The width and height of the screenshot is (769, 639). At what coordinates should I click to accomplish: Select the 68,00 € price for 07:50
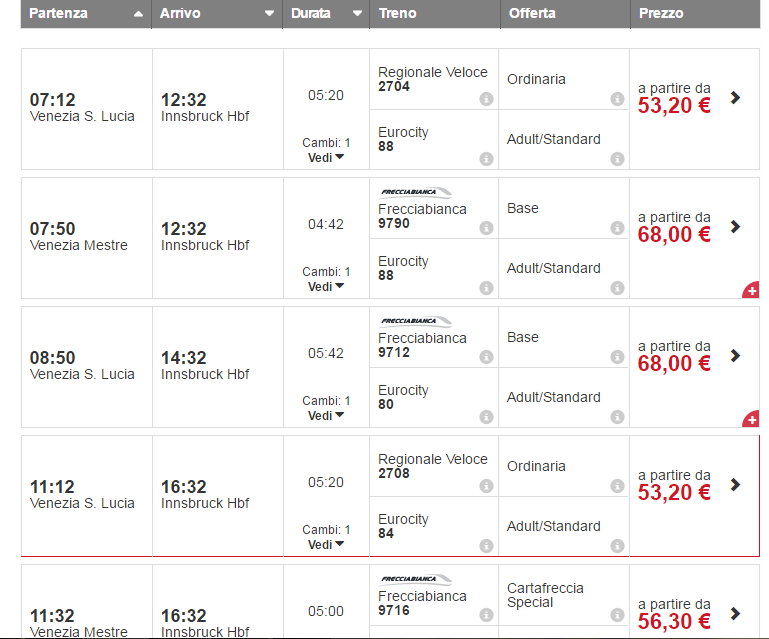(x=674, y=234)
